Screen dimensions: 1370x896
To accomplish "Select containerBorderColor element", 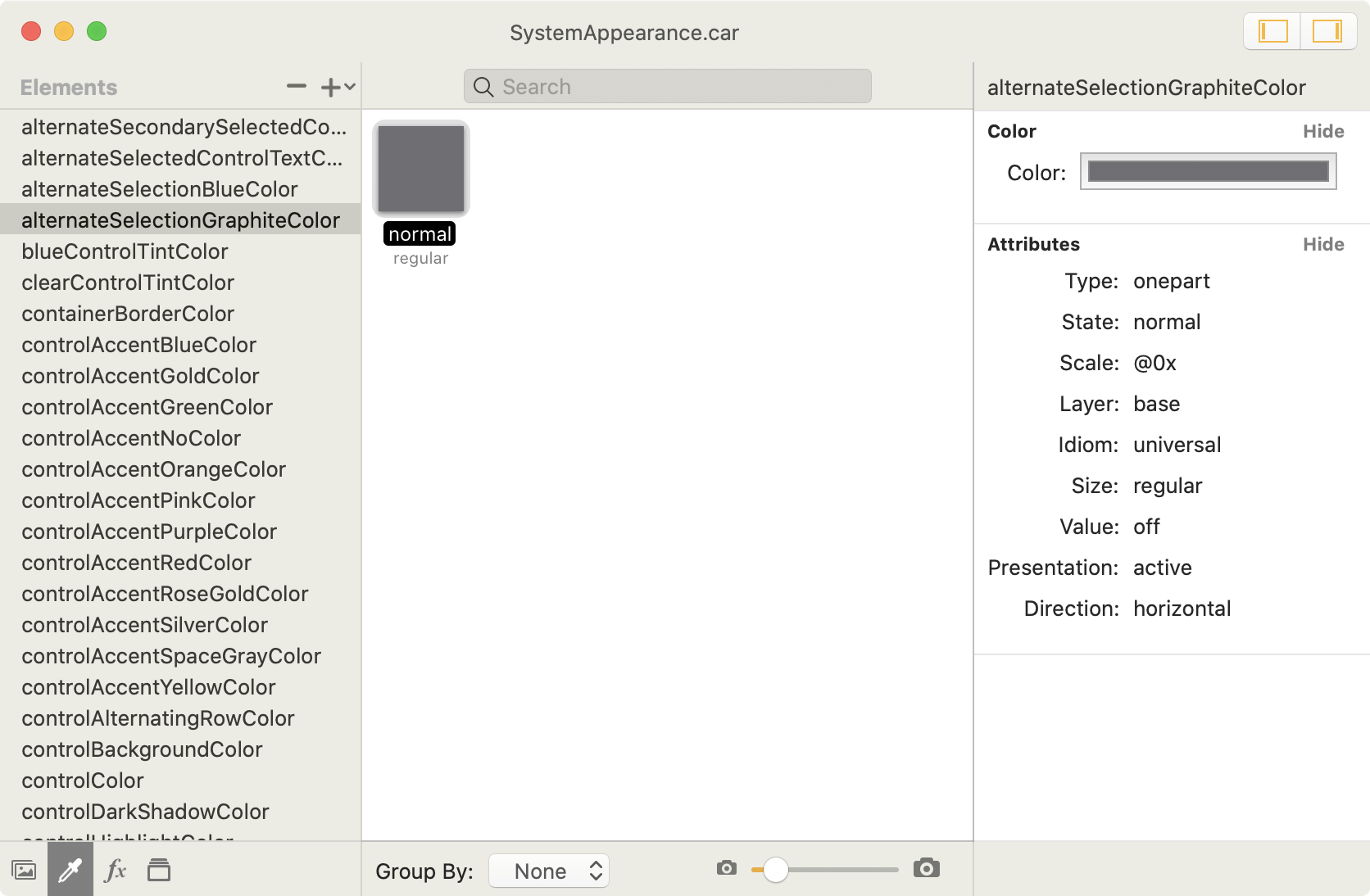I will (180, 314).
